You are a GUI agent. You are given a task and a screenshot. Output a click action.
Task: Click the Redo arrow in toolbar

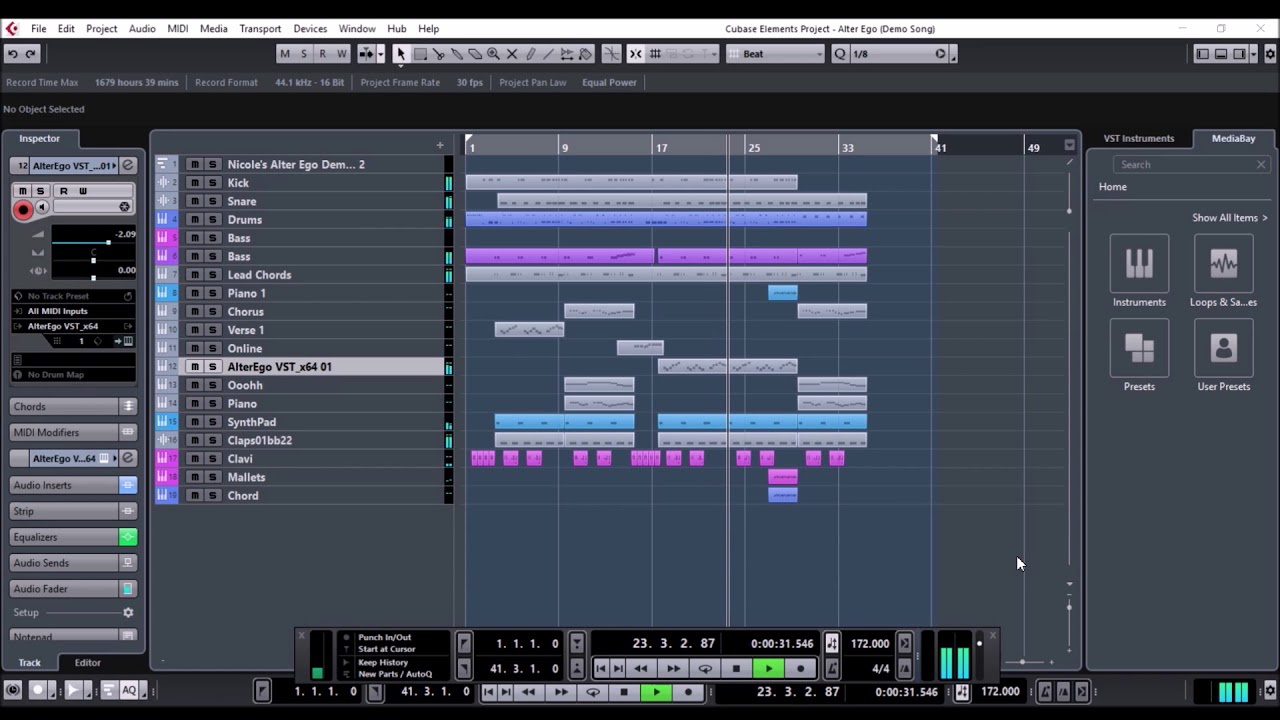pyautogui.click(x=30, y=54)
